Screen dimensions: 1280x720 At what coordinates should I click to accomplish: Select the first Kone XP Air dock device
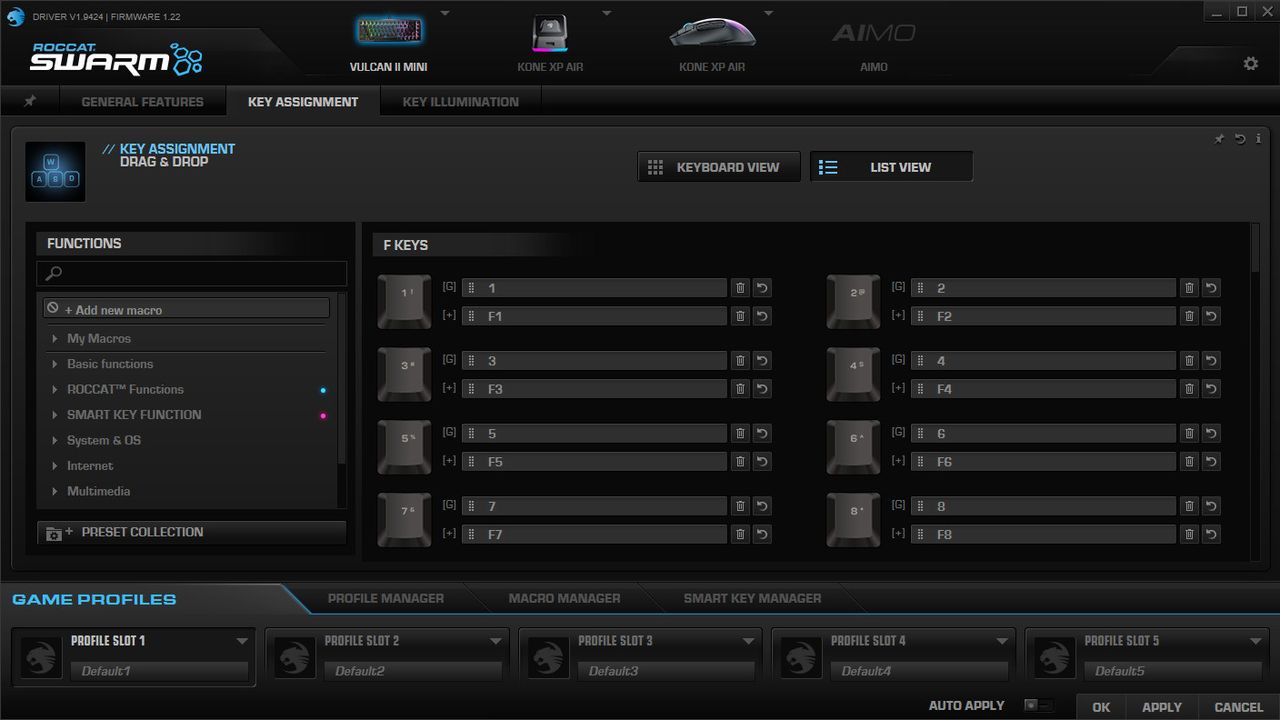(550, 33)
